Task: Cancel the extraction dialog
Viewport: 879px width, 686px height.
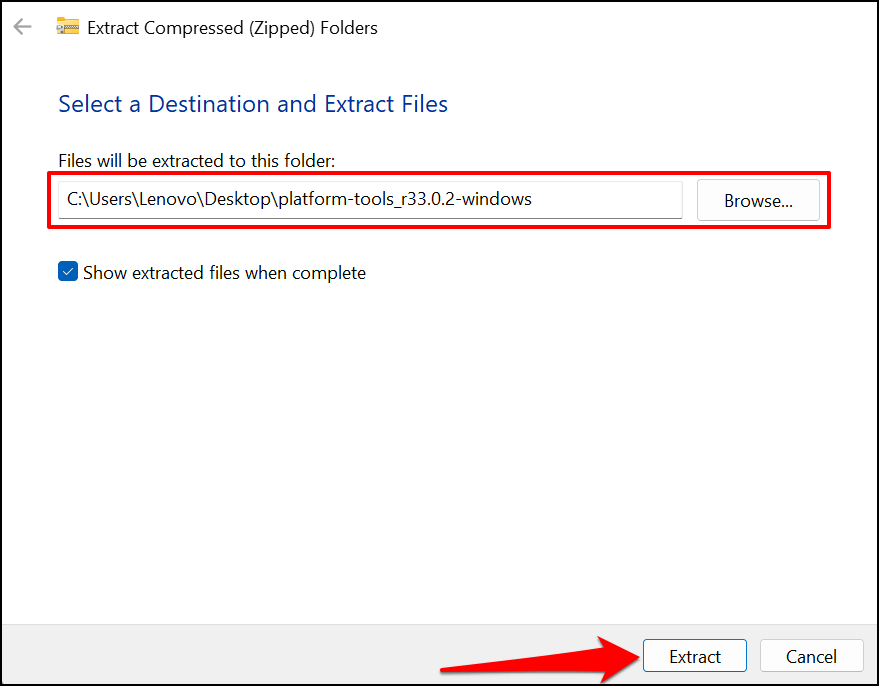Action: tap(811, 656)
